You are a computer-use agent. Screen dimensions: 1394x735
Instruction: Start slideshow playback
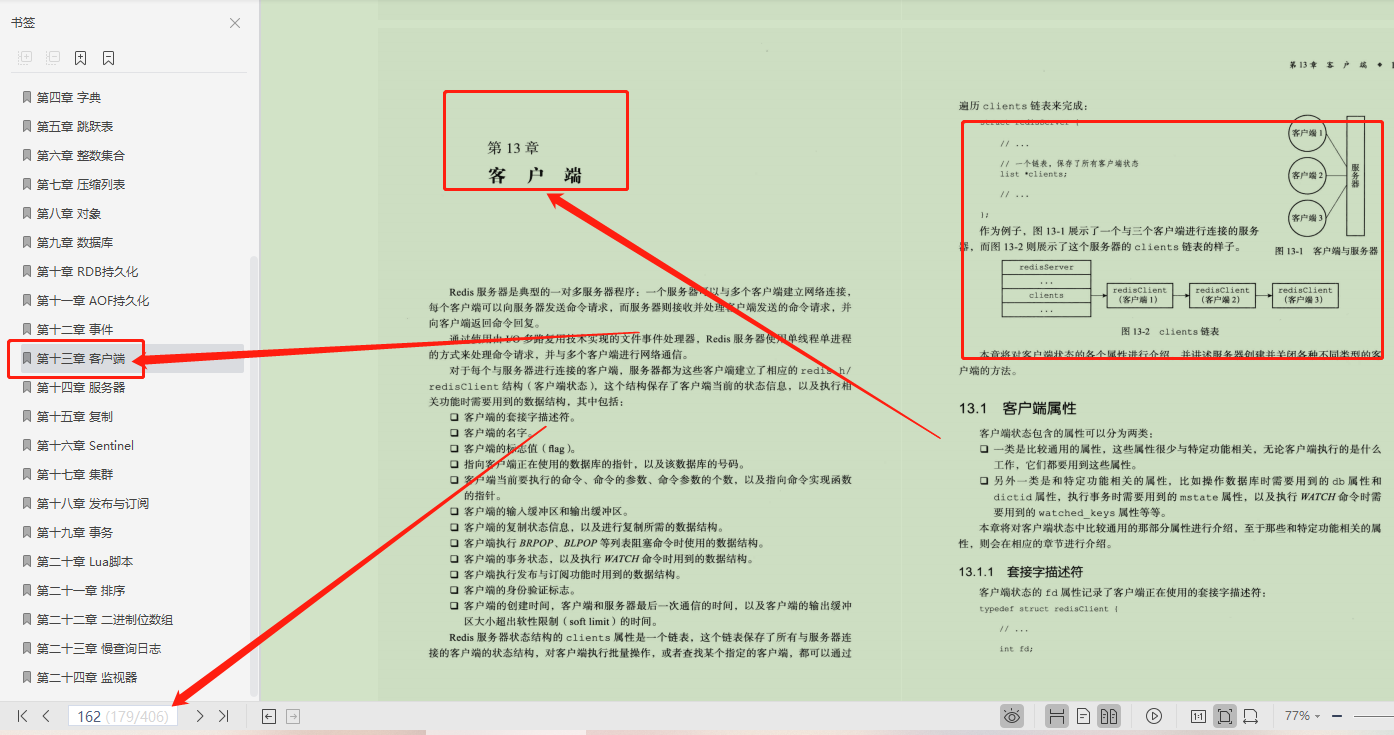tap(1154, 716)
